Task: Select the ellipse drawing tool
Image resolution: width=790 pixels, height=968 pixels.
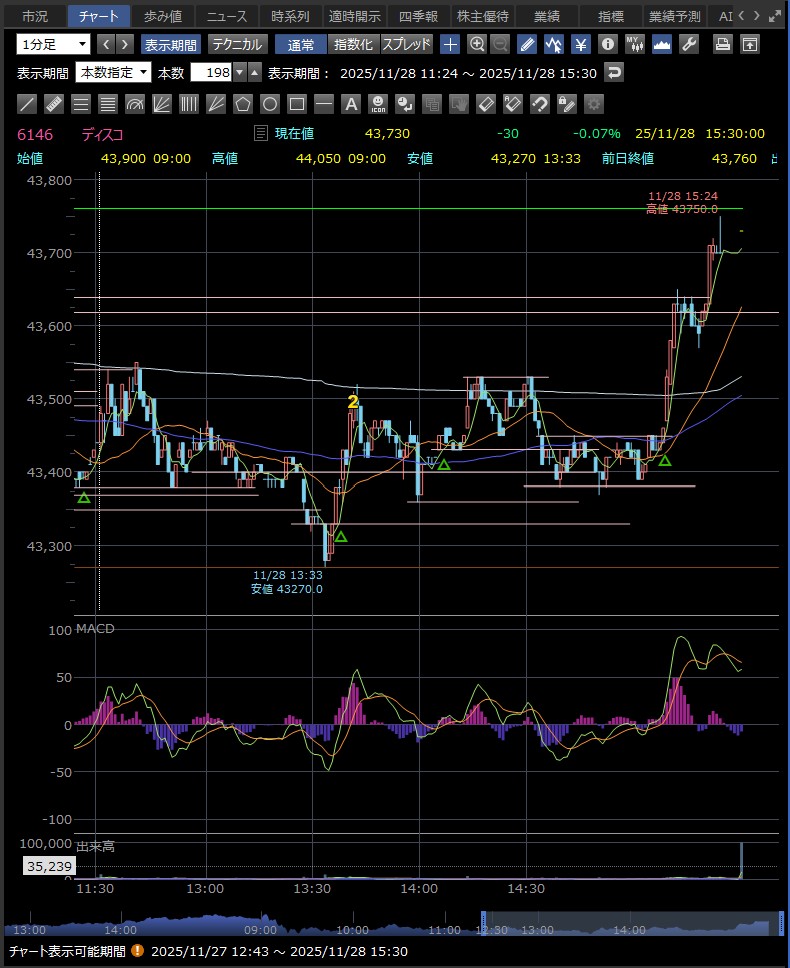Action: 270,104
